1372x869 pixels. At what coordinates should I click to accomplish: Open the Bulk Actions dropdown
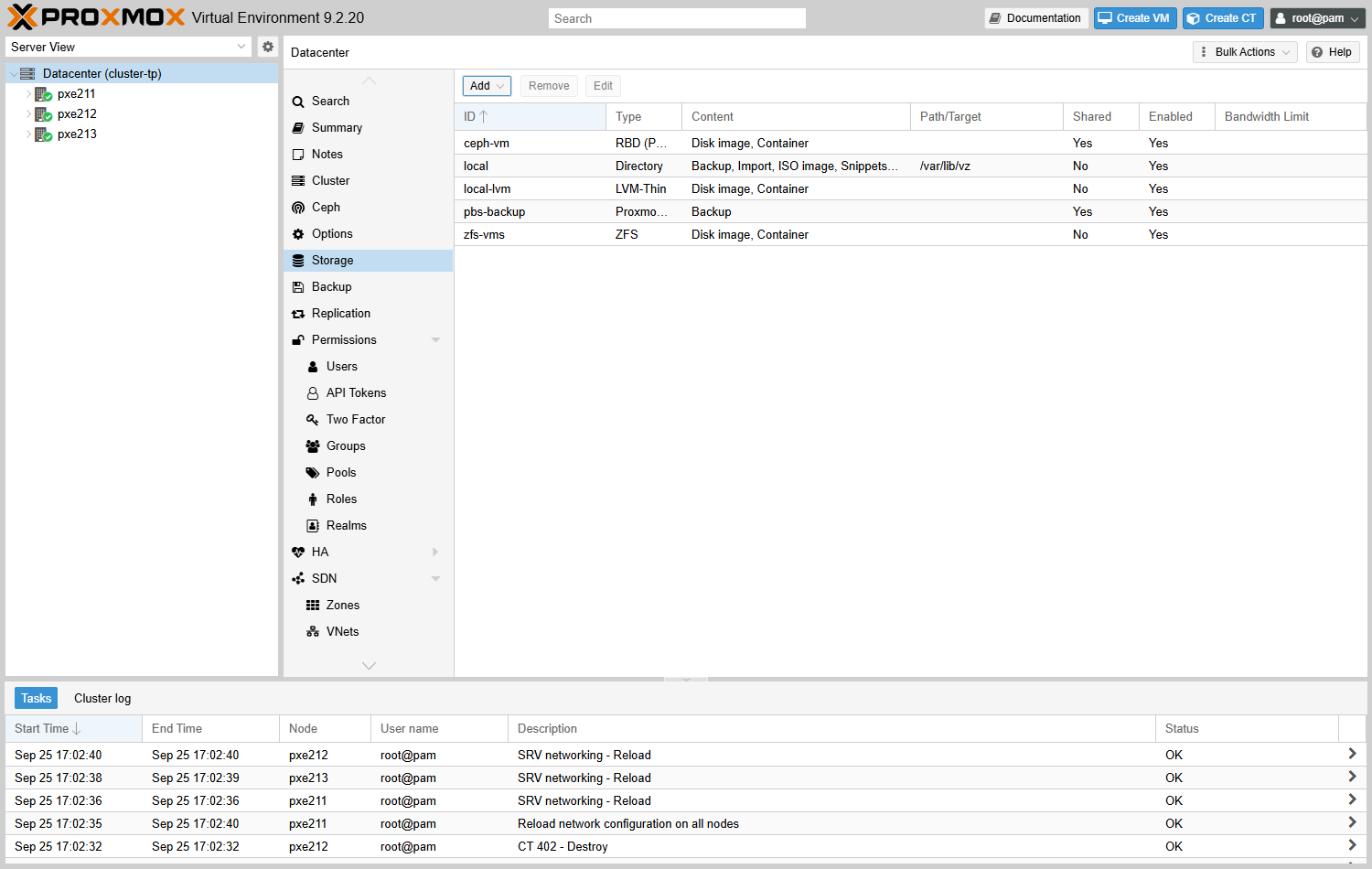[x=1245, y=52]
